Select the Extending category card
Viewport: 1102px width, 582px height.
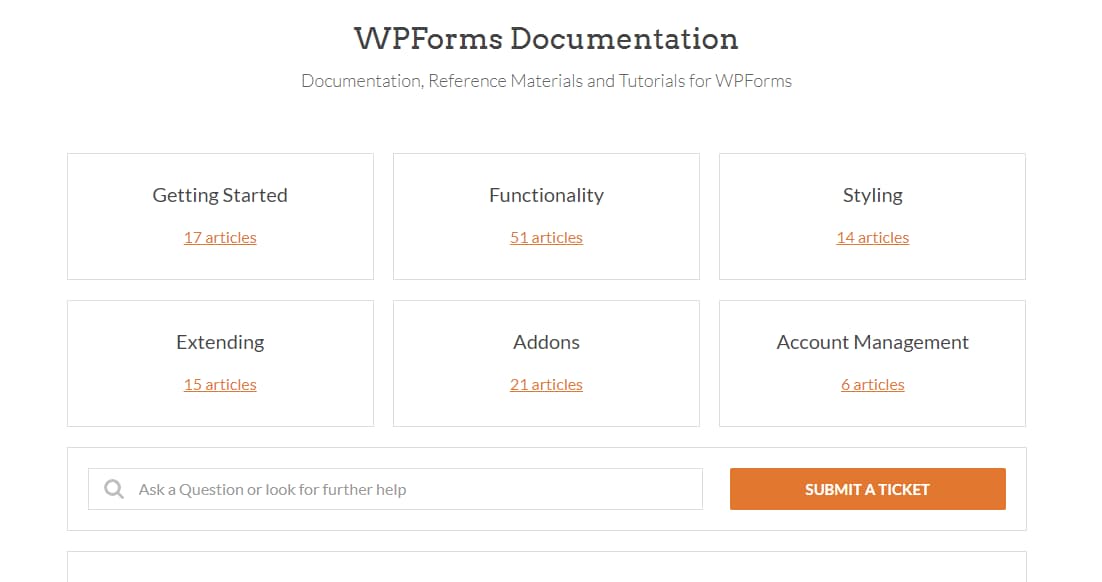tap(220, 362)
